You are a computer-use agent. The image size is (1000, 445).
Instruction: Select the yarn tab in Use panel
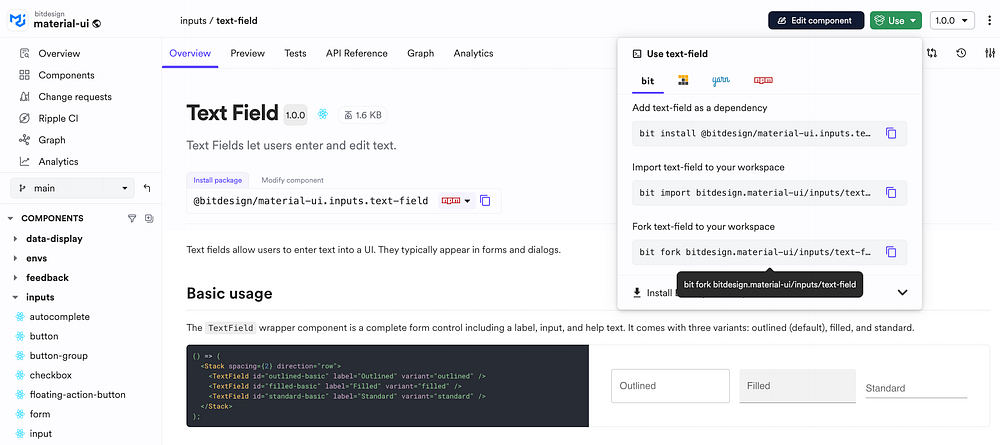click(721, 80)
